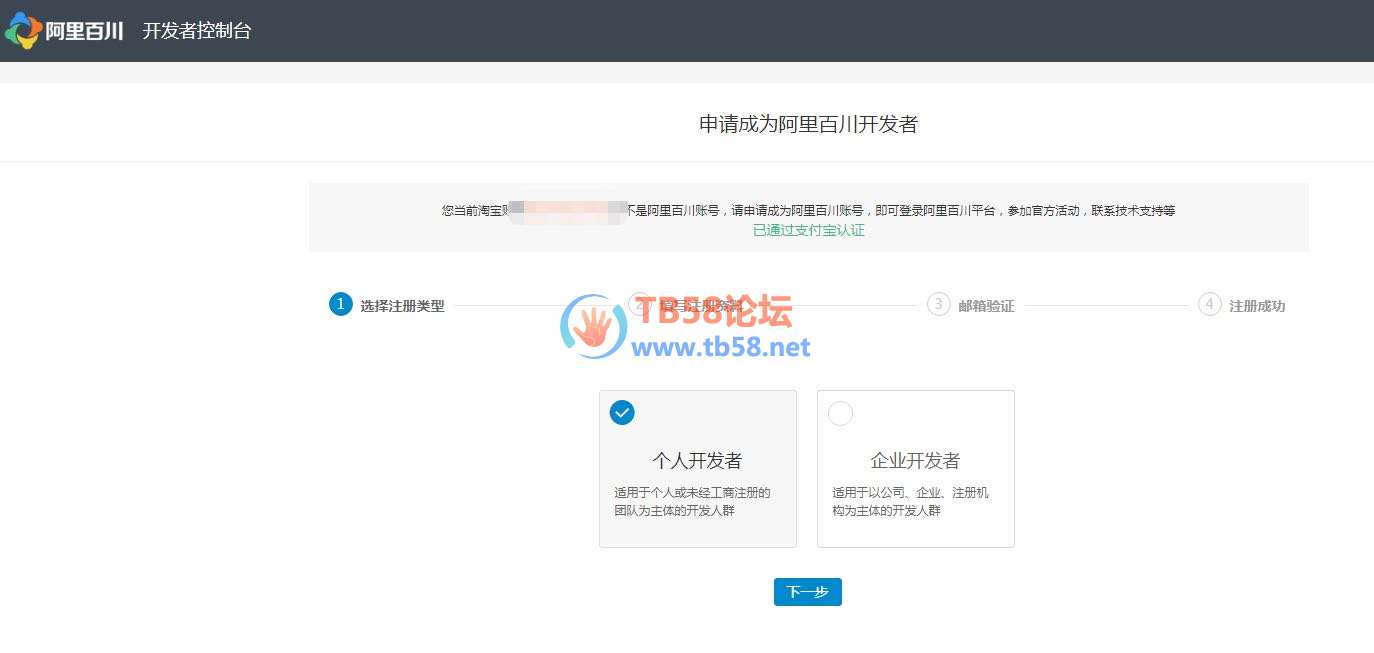Image resolution: width=1374 pixels, height=653 pixels.
Task: Click the 申请成为阿里百川开发者 page heading
Action: click(x=808, y=124)
